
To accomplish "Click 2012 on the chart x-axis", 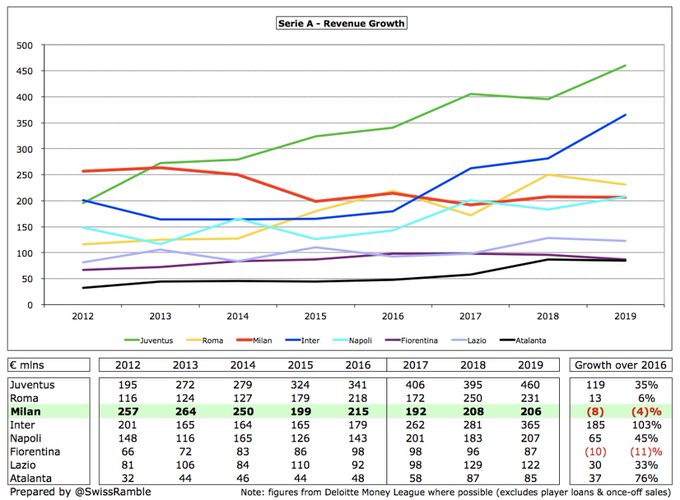I will (83, 316).
